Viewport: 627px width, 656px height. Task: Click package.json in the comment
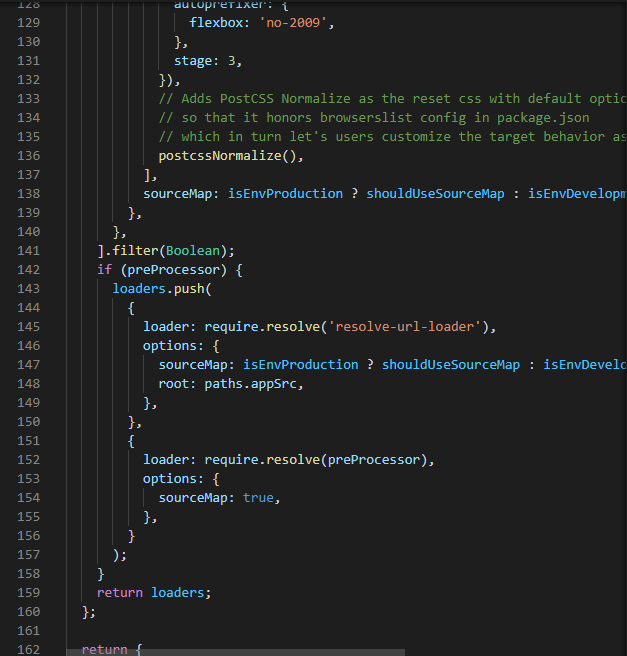543,118
